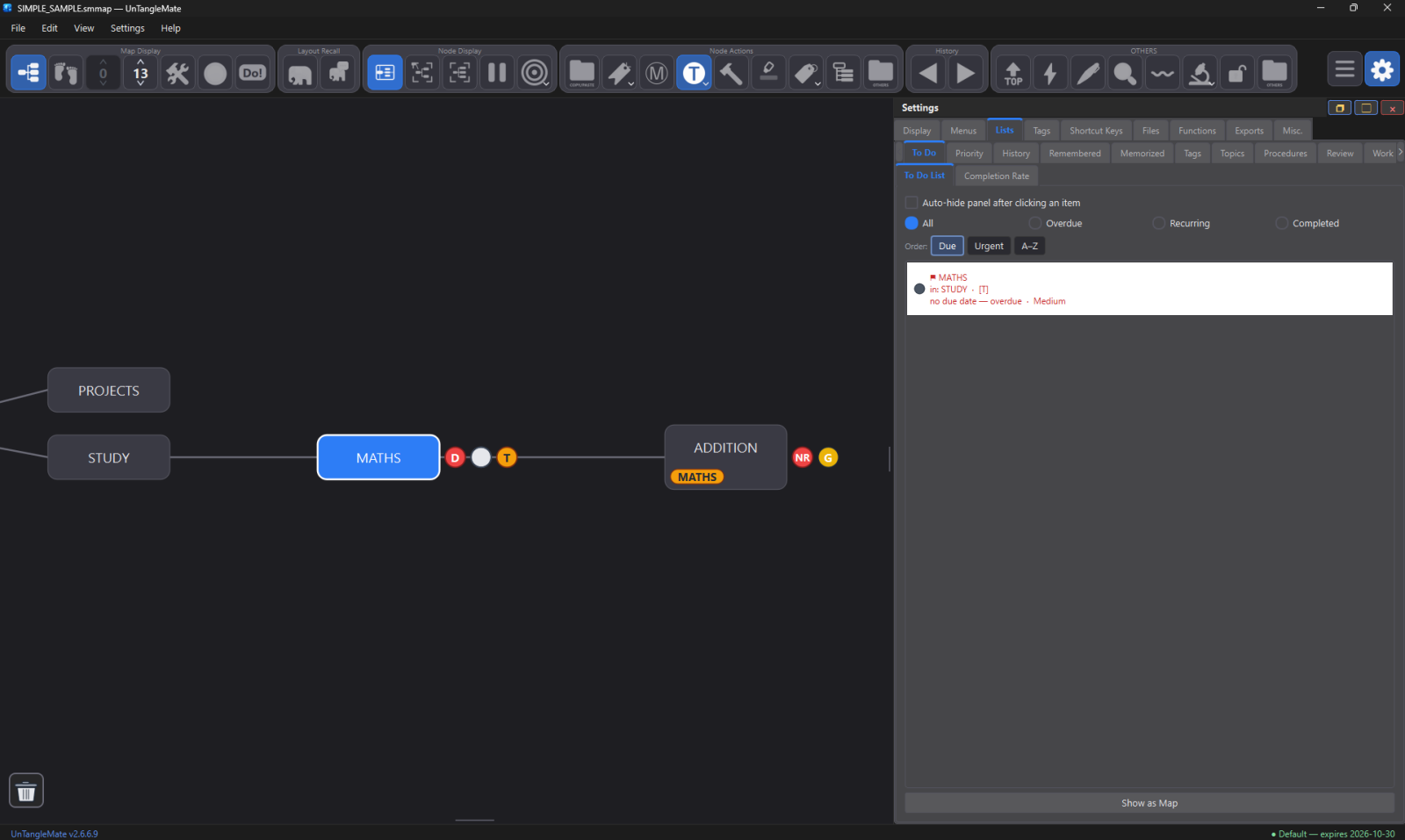Click the yellow G badge beside ADDITION

point(828,457)
